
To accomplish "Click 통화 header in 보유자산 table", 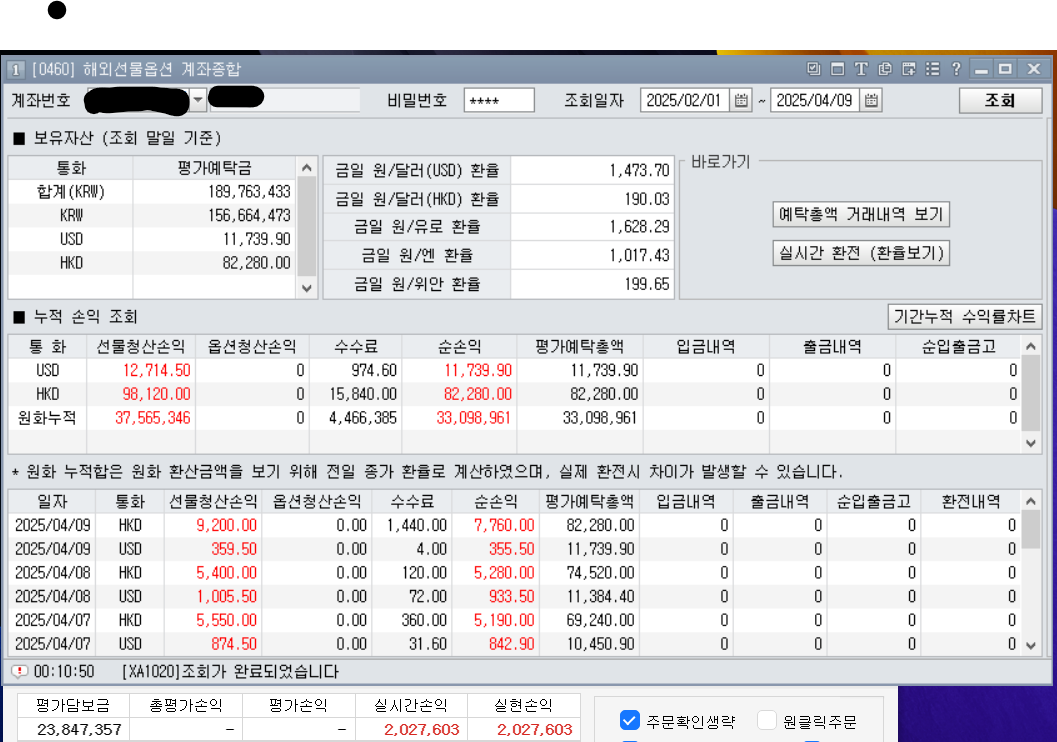I will [71, 168].
